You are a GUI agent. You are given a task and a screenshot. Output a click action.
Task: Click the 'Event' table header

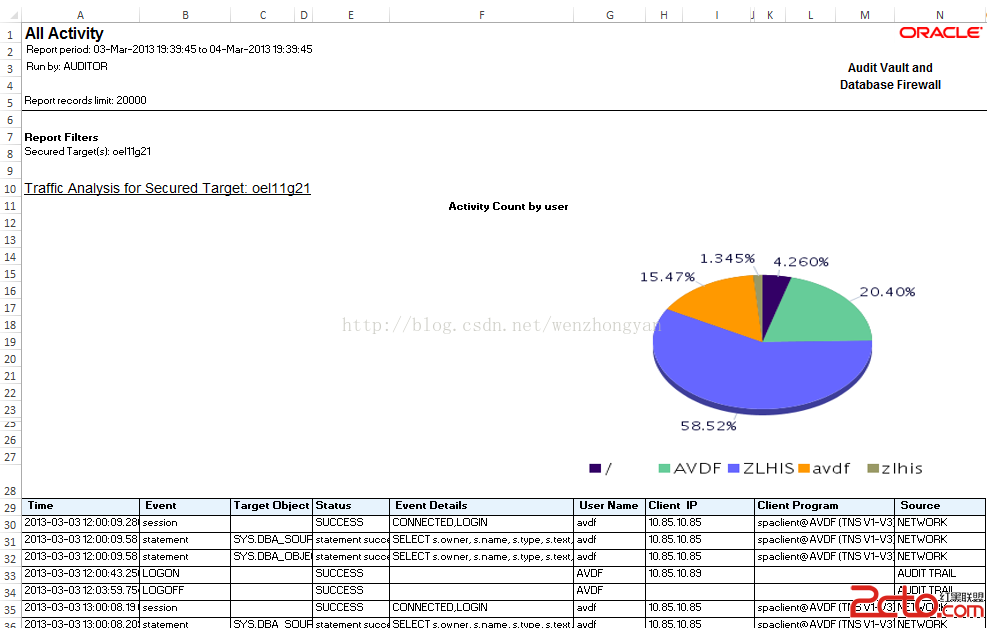(x=185, y=506)
